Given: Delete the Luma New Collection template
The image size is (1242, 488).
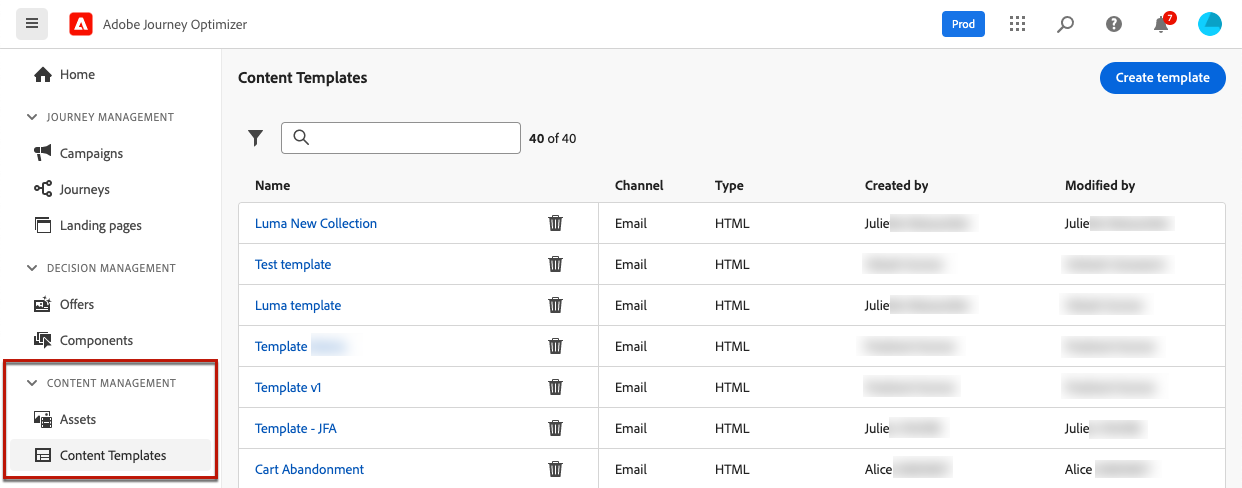Looking at the screenshot, I should pos(556,223).
